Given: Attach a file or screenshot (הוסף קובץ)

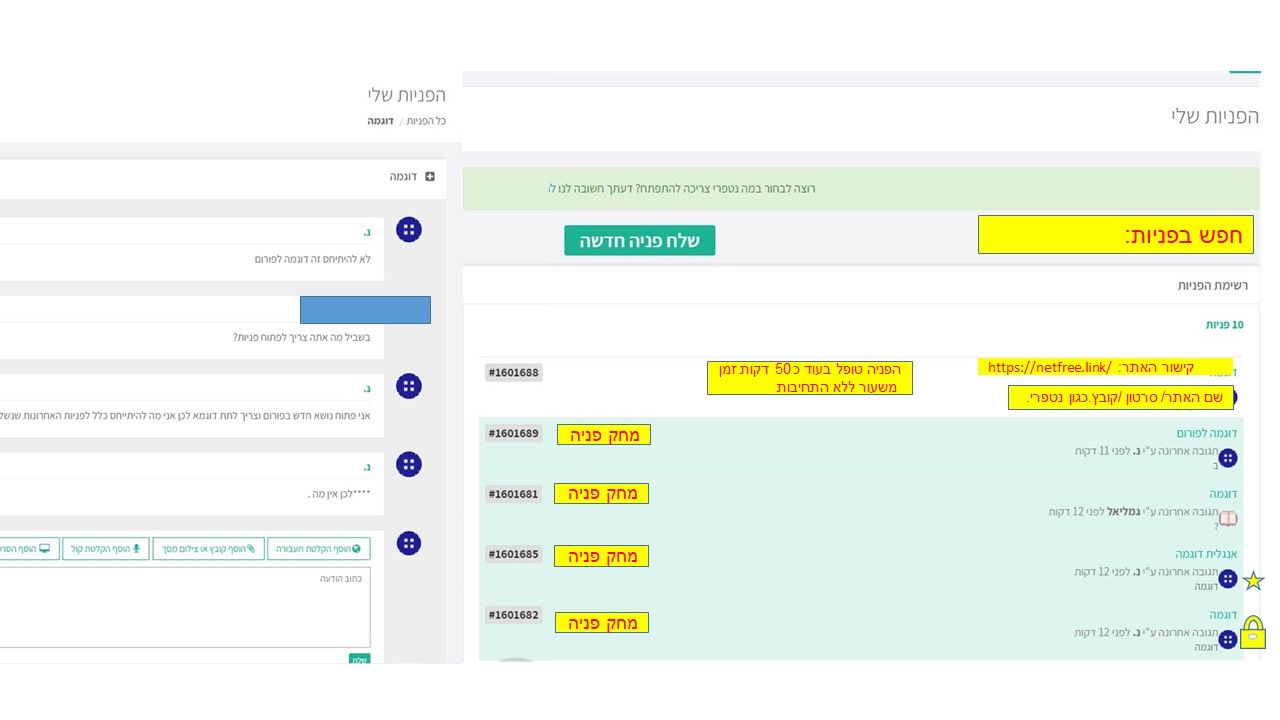Looking at the screenshot, I should tap(208, 549).
